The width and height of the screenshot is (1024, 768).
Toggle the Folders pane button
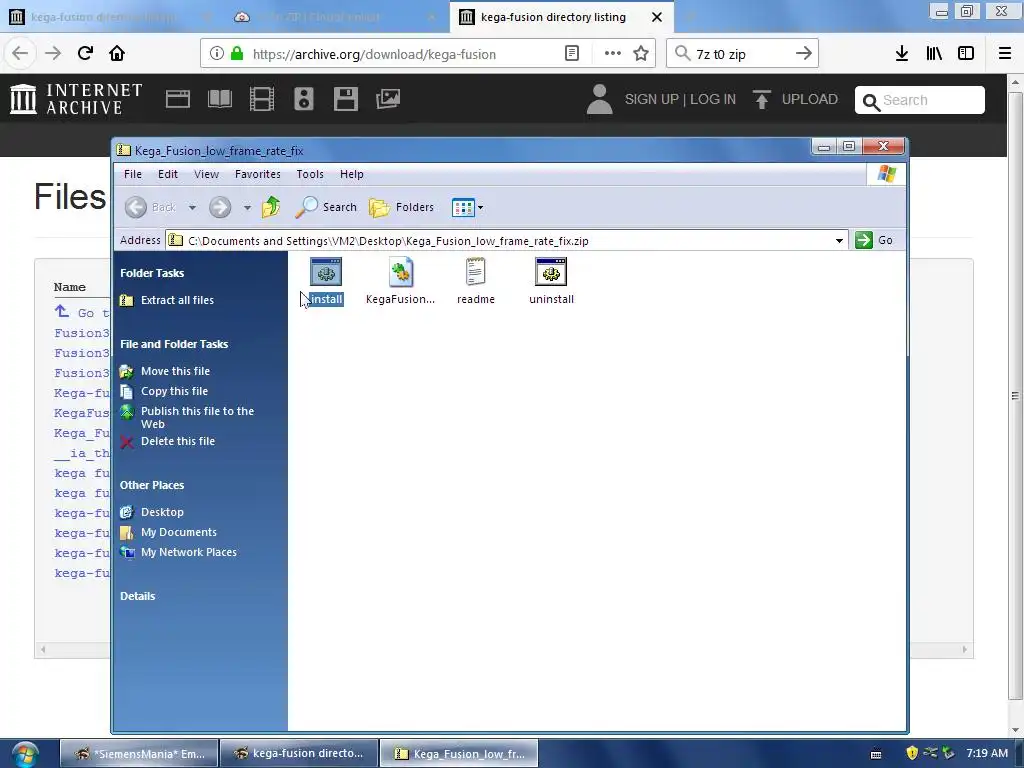coord(401,207)
